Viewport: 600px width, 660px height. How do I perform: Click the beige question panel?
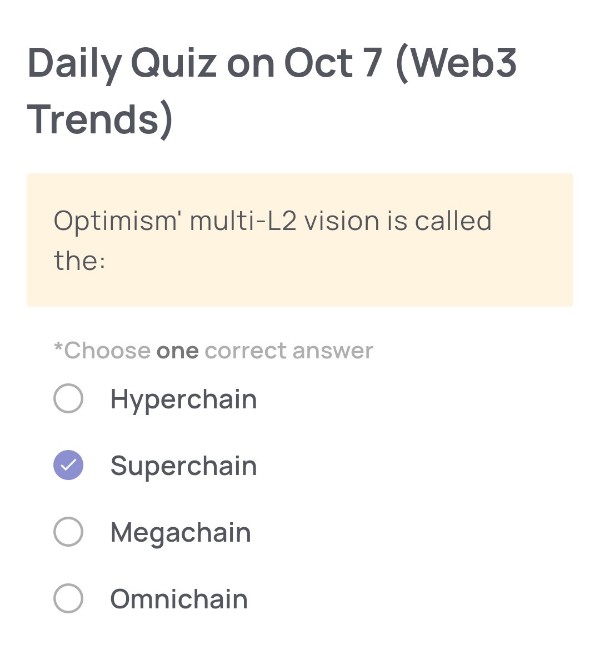click(300, 240)
